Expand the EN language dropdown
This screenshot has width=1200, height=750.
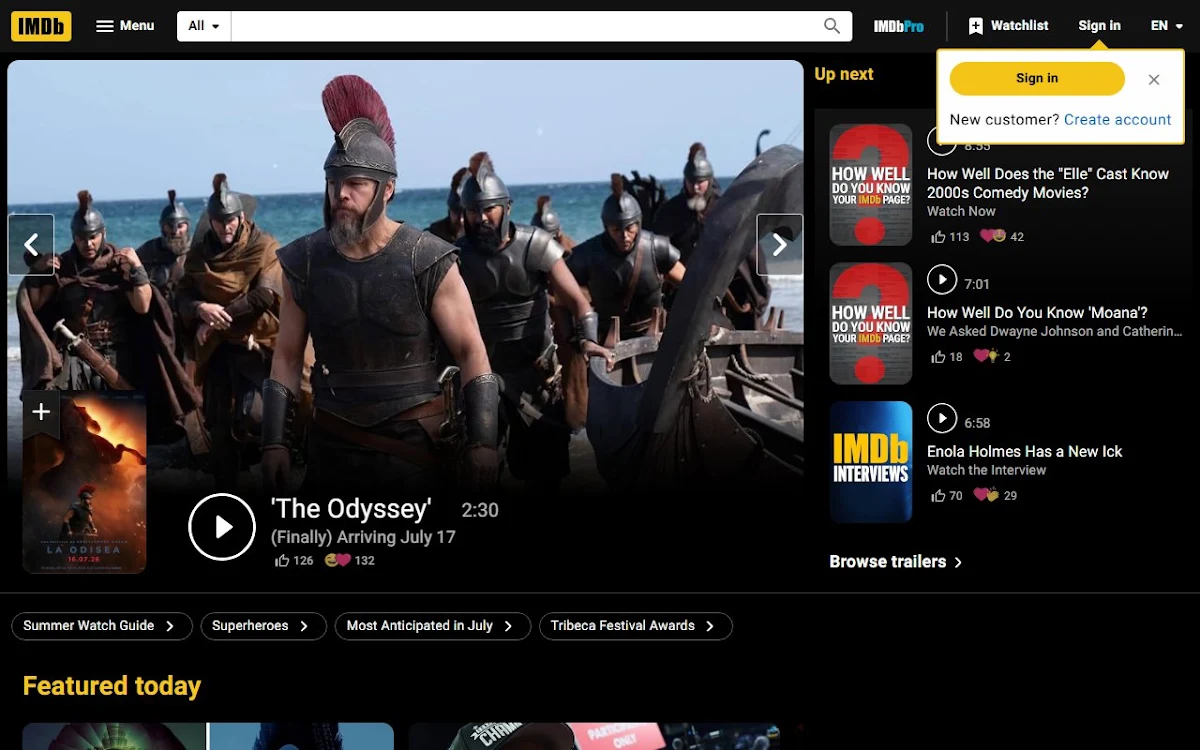[x=1166, y=26]
